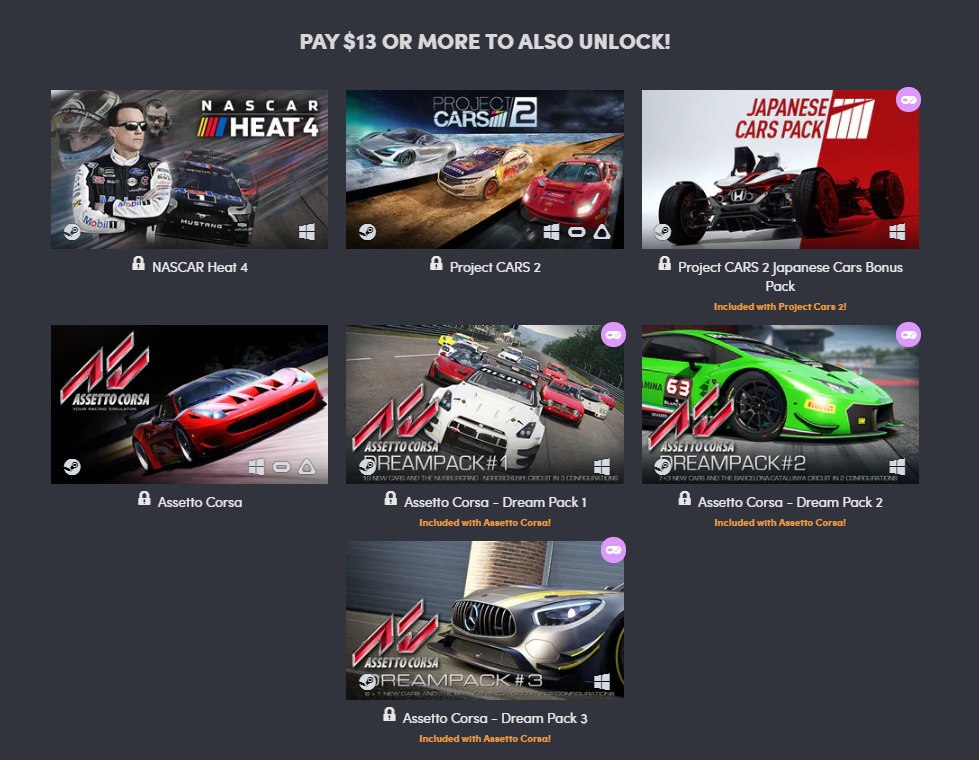Click the Windows icon on NASCAR Heat 4
Screen dimensions: 979x760
(307, 232)
